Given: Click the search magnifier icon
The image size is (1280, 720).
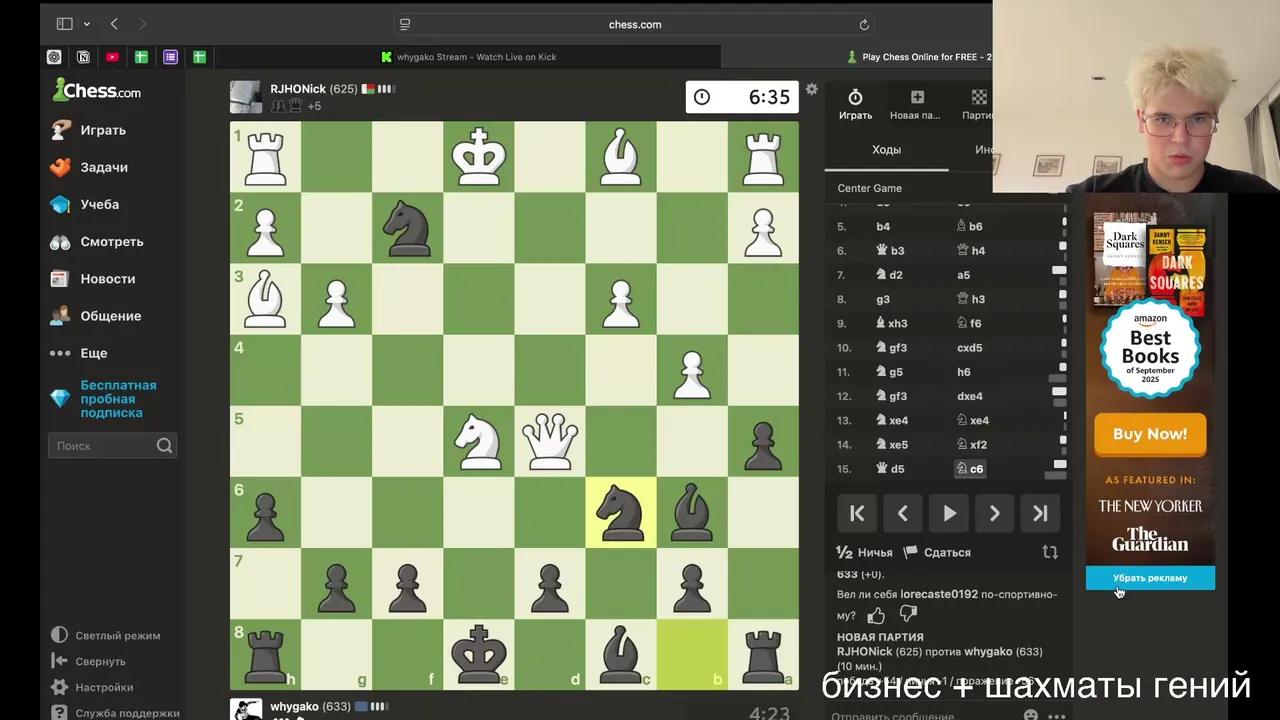Looking at the screenshot, I should coord(164,446).
